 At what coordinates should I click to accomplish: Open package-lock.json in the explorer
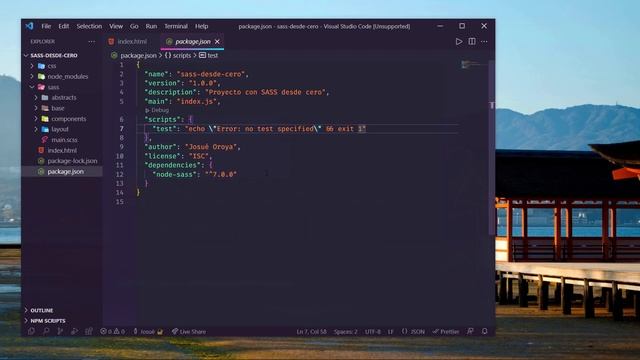coord(72,161)
